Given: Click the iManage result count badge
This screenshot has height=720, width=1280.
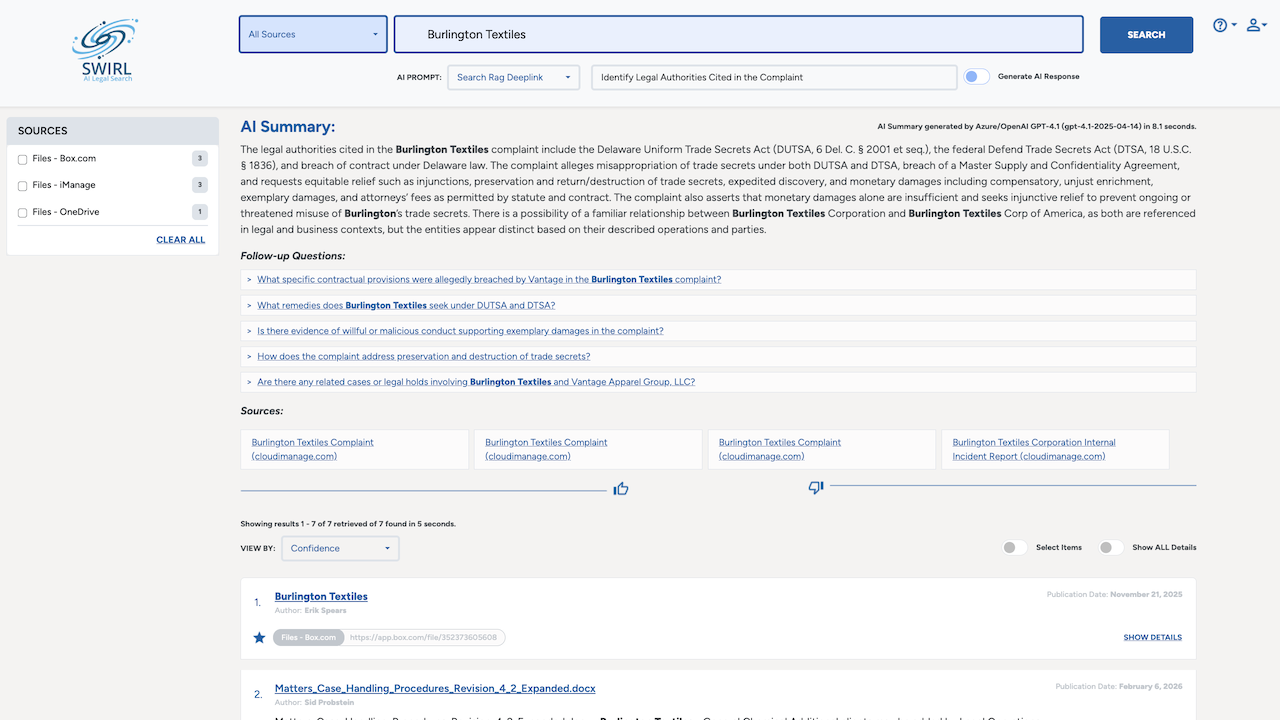Looking at the screenshot, I should pyautogui.click(x=200, y=185).
